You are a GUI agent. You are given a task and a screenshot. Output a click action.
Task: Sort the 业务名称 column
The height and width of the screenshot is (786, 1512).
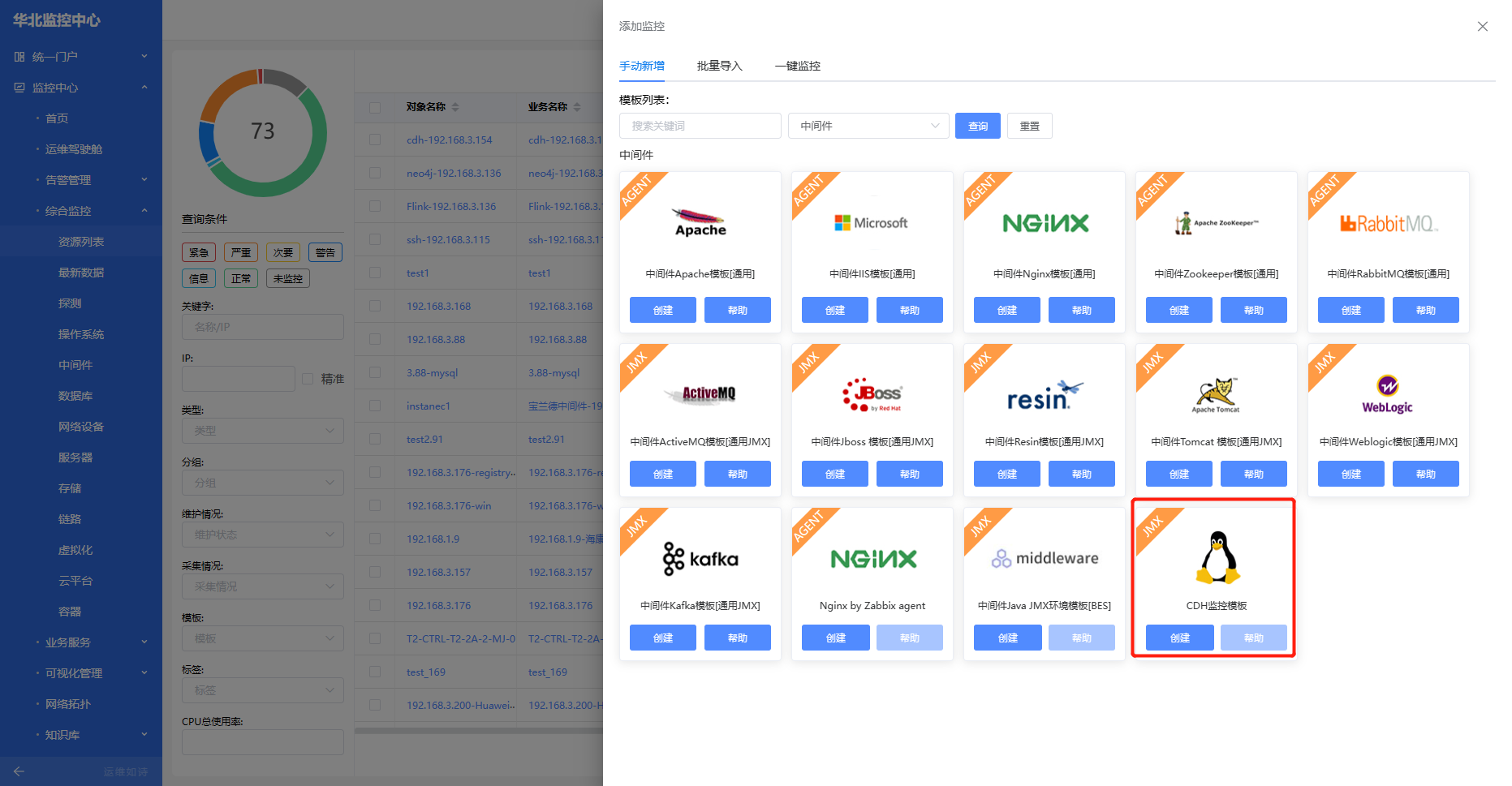tap(577, 107)
